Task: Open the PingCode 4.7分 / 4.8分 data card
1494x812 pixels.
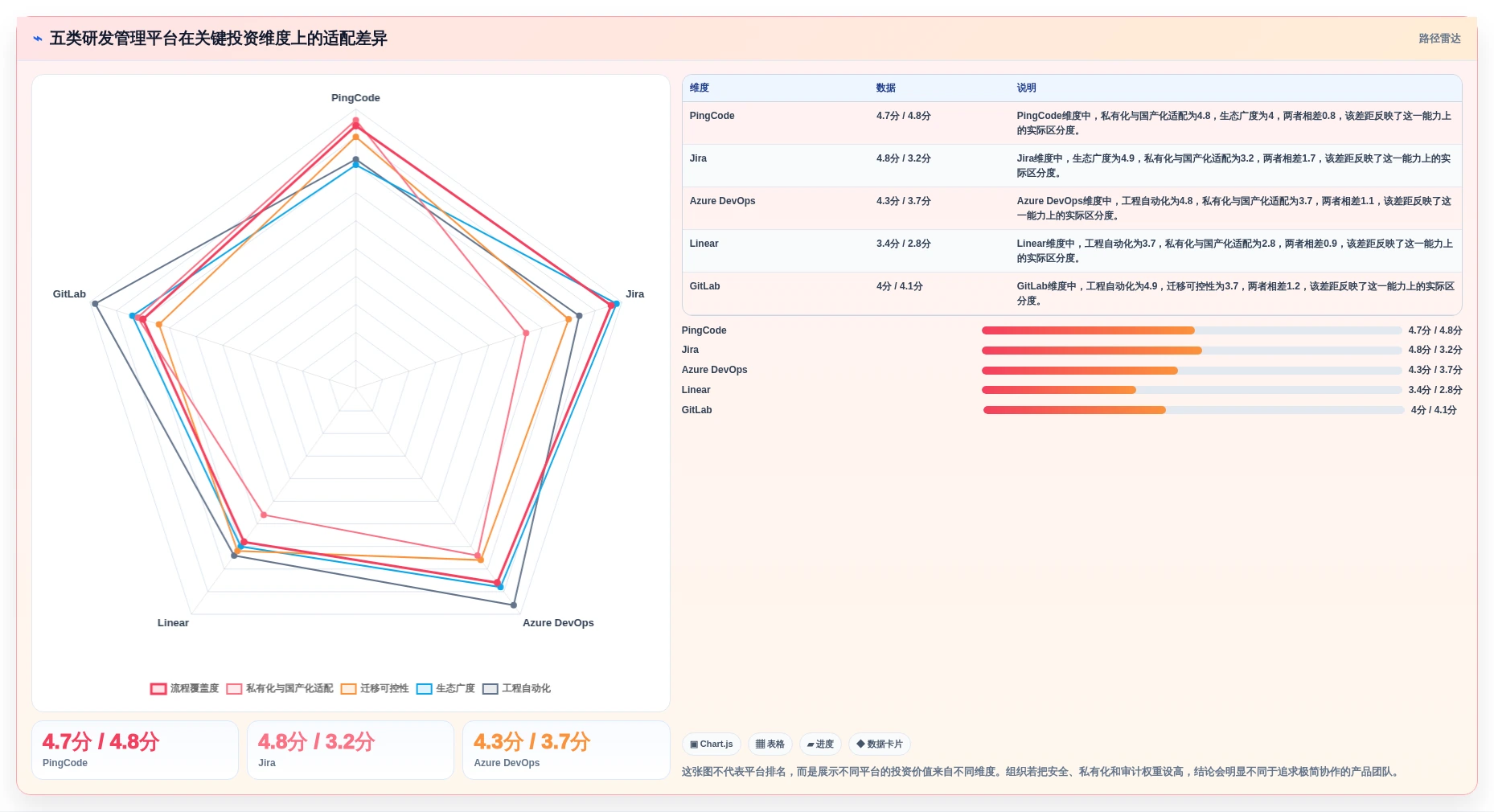Action: pos(135,750)
